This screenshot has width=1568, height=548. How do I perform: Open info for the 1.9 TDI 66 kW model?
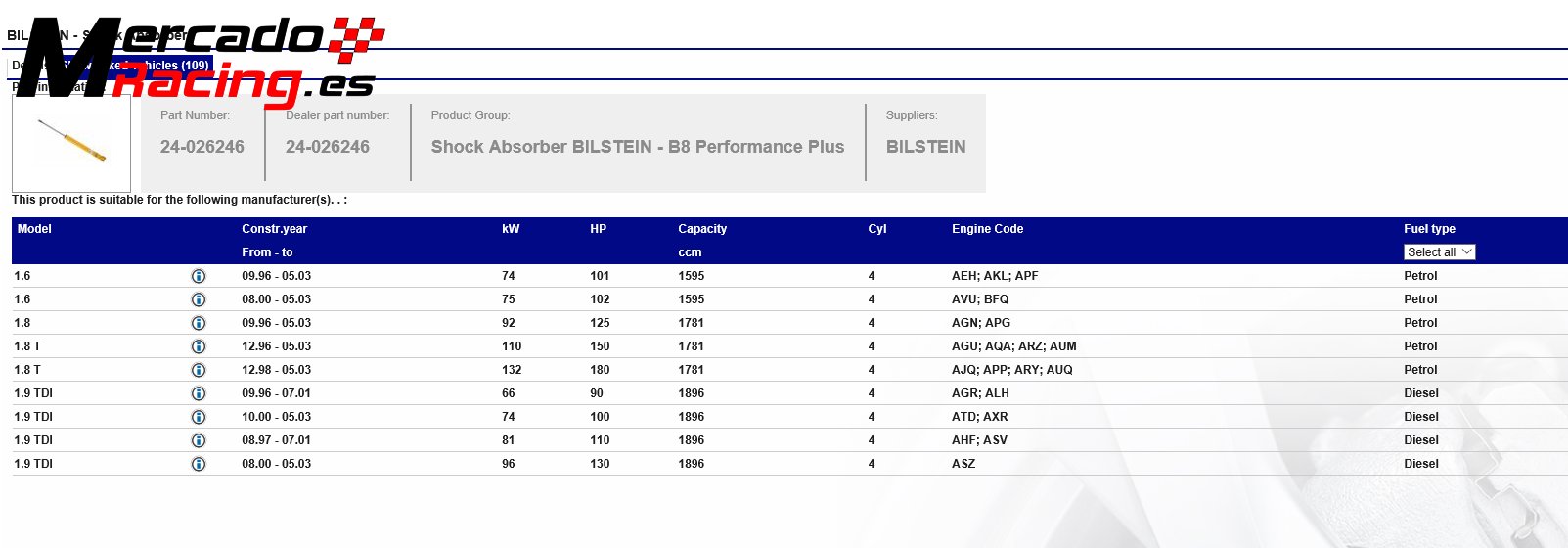199,394
